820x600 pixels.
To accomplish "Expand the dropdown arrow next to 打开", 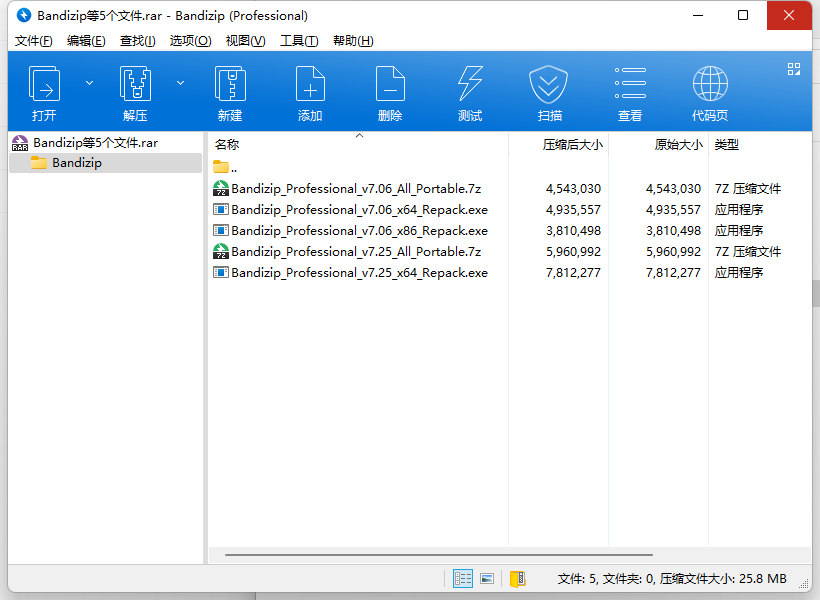I will point(89,83).
